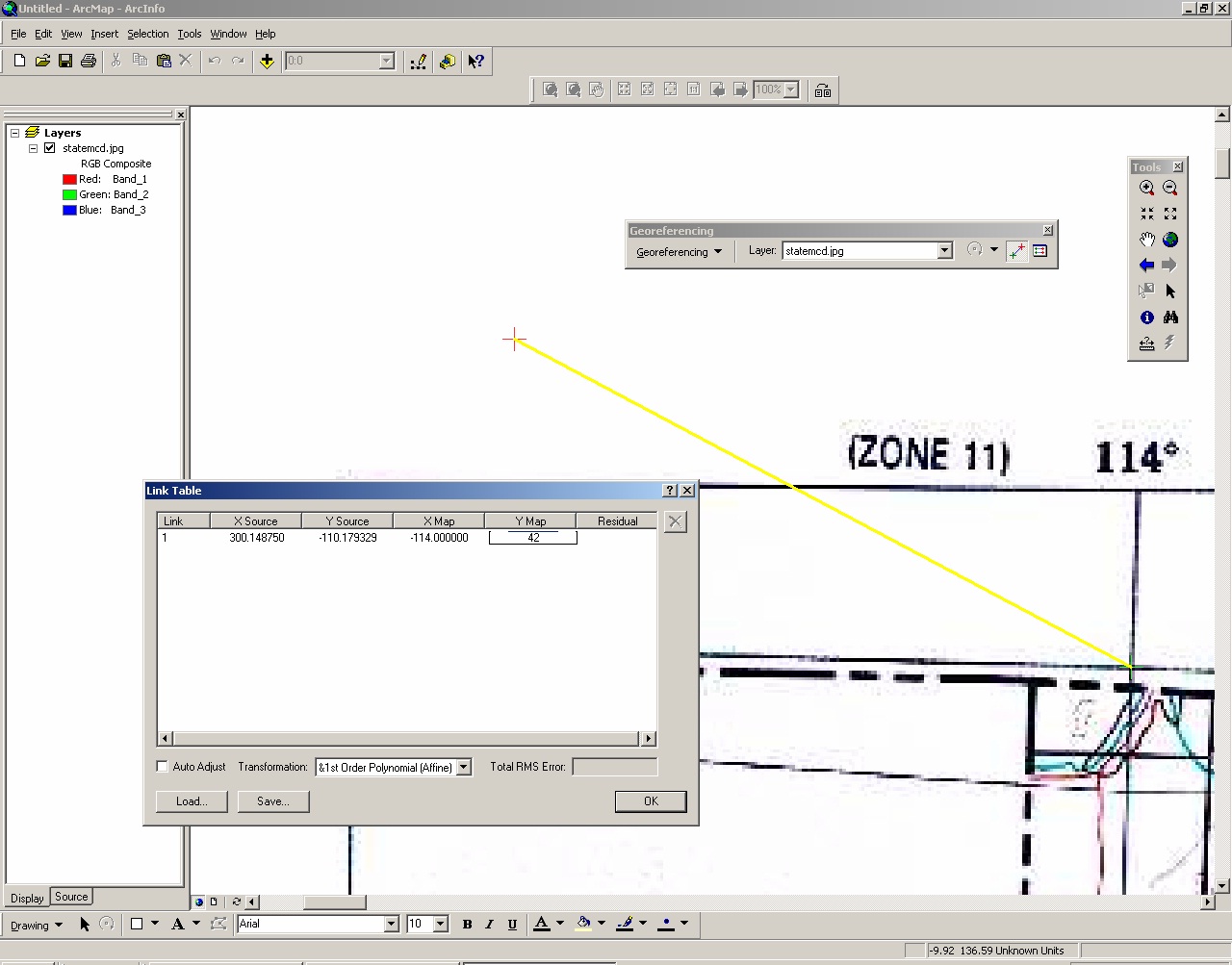
Task: Toggle visibility of the statemcd.jpg layer
Action: coord(49,147)
